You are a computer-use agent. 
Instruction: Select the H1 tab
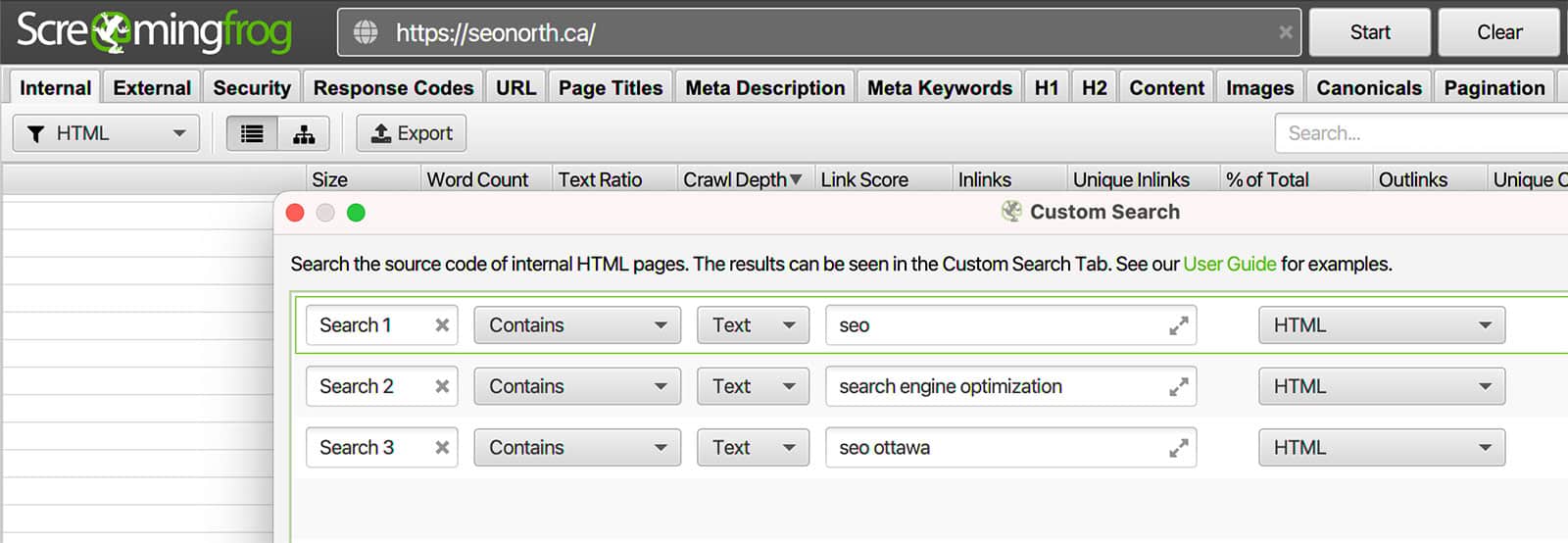pos(1047,87)
